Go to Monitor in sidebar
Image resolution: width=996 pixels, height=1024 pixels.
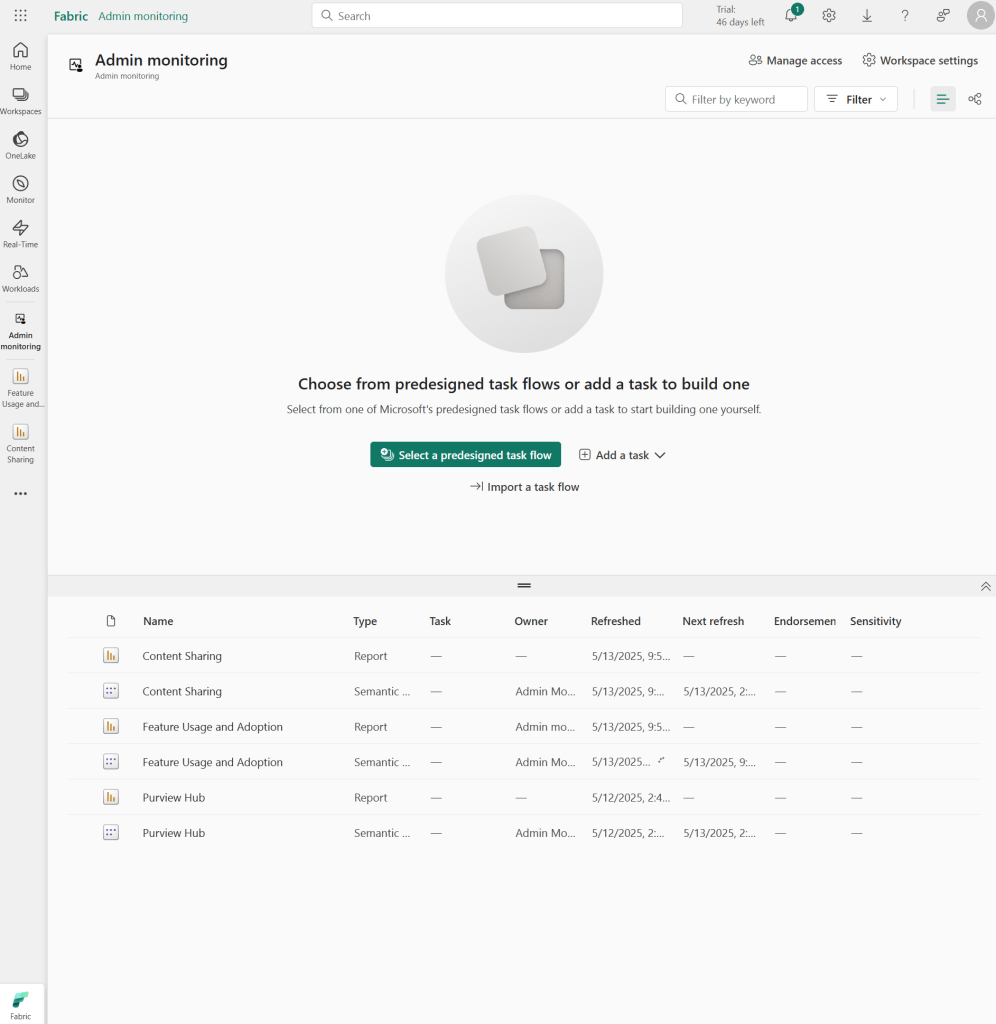(20, 188)
